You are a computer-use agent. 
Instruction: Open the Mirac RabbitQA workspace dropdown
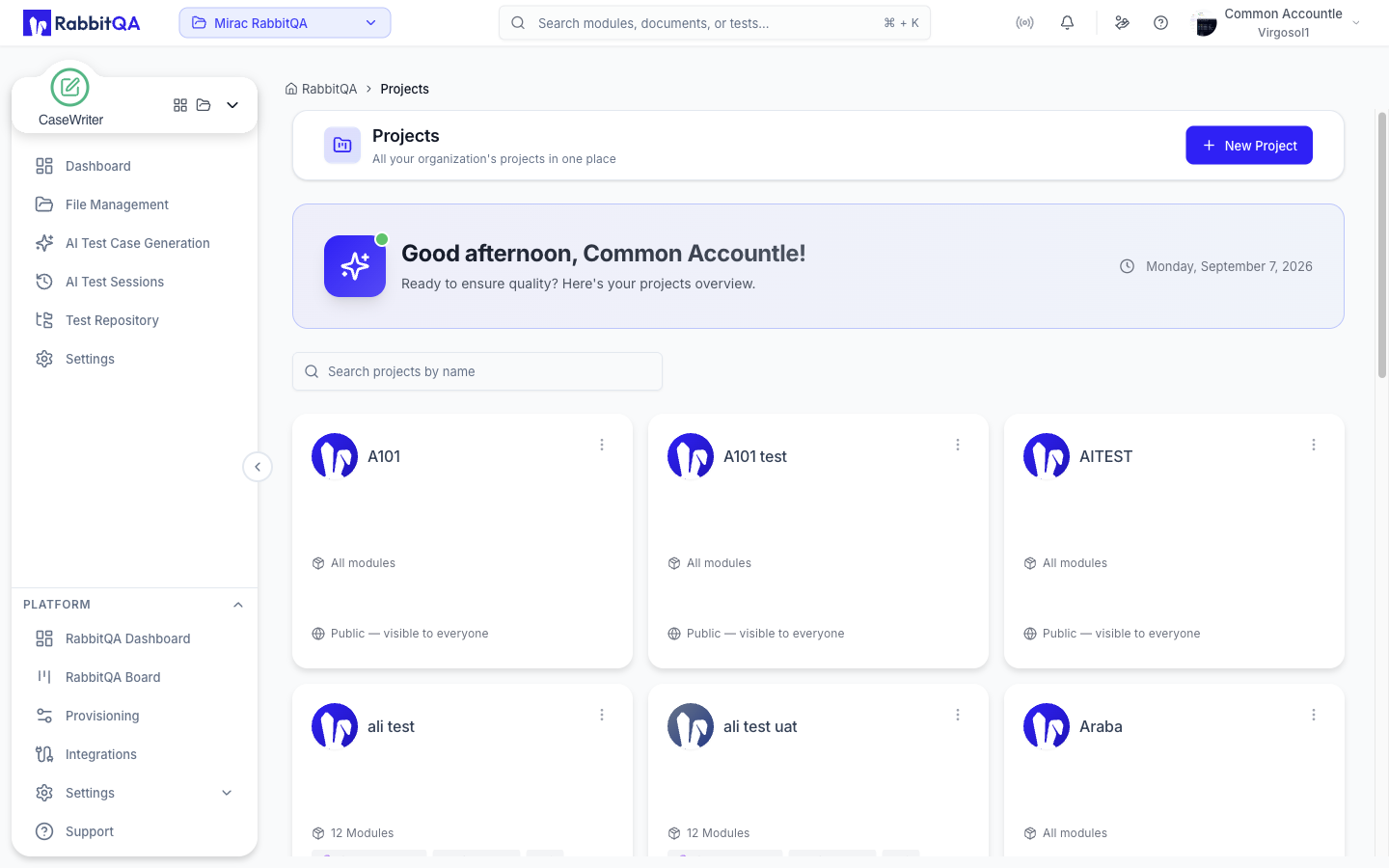pyautogui.click(x=285, y=23)
